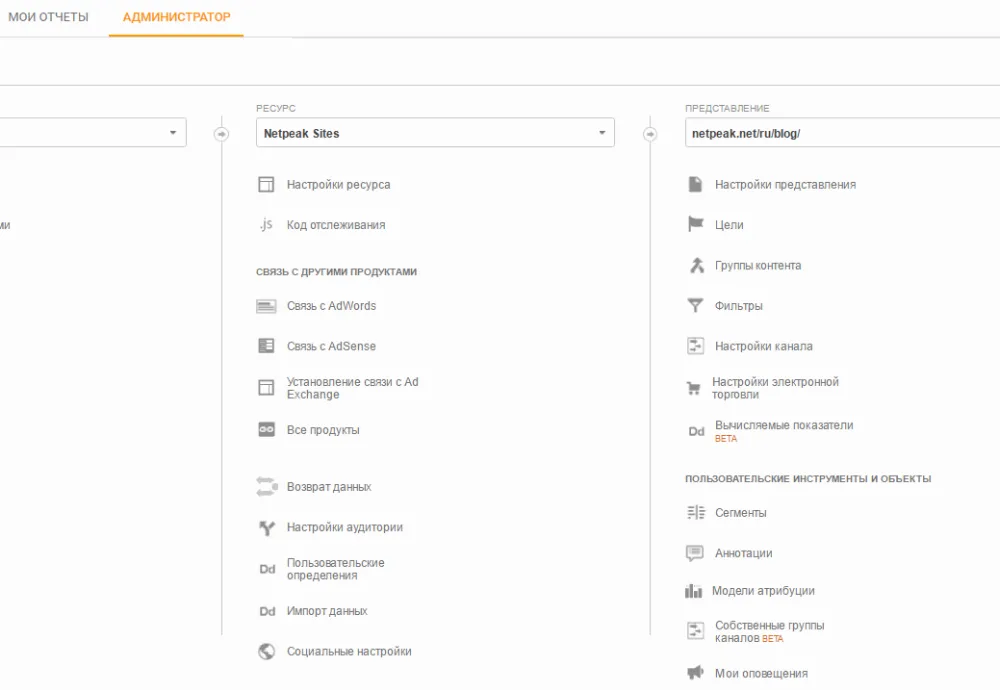Click the Настройки аудитории fork icon

point(267,527)
